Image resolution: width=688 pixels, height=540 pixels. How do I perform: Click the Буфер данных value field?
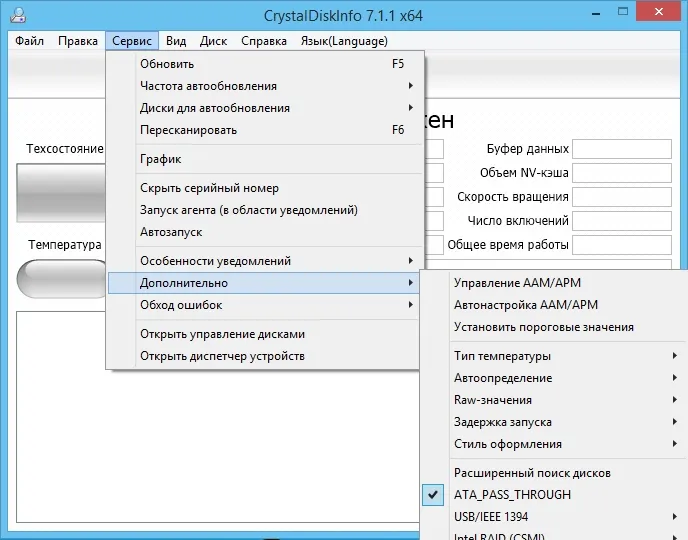click(622, 149)
